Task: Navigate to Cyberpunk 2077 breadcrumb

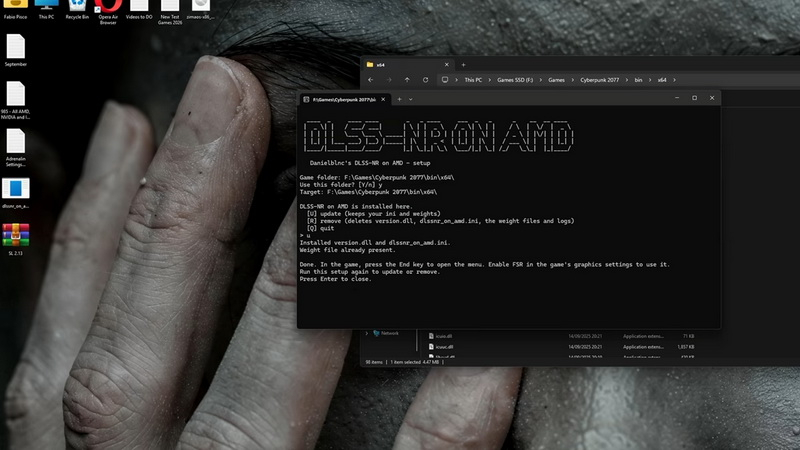Action: click(599, 80)
